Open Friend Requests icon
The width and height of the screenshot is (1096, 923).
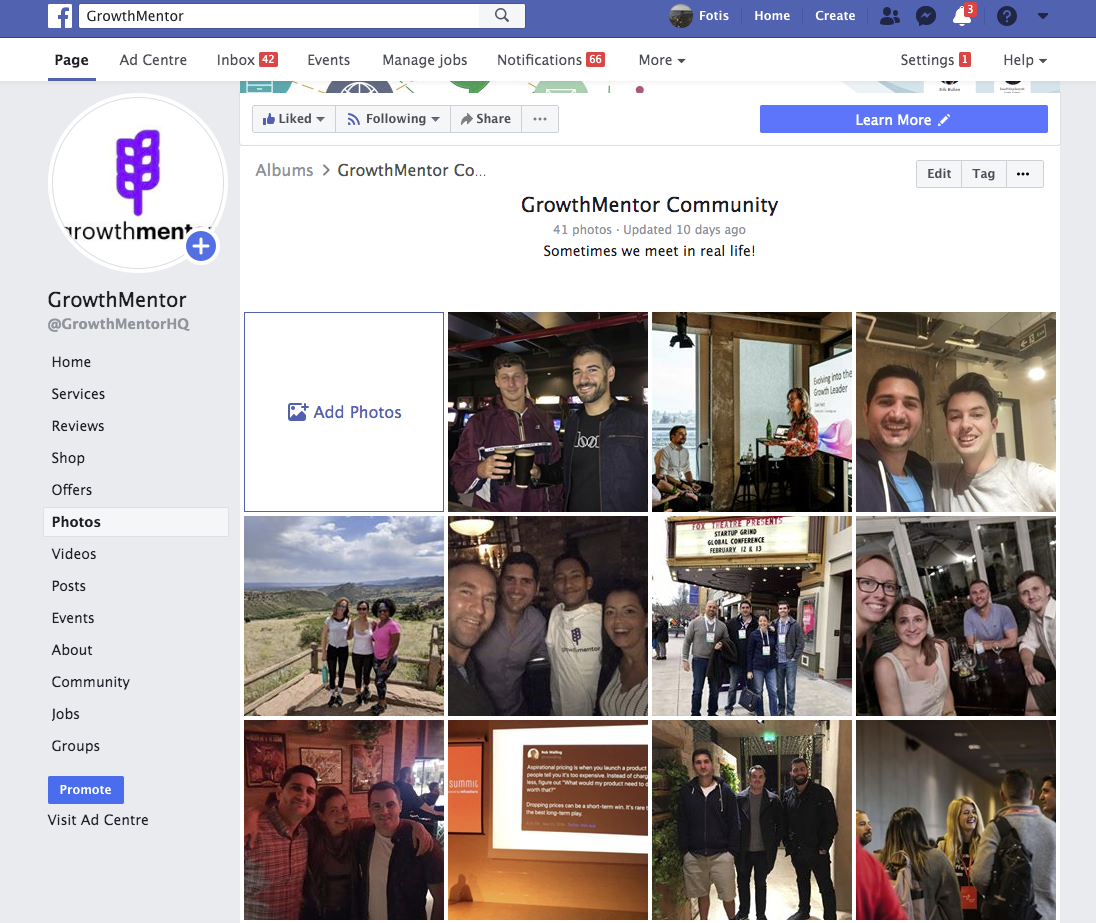[889, 15]
